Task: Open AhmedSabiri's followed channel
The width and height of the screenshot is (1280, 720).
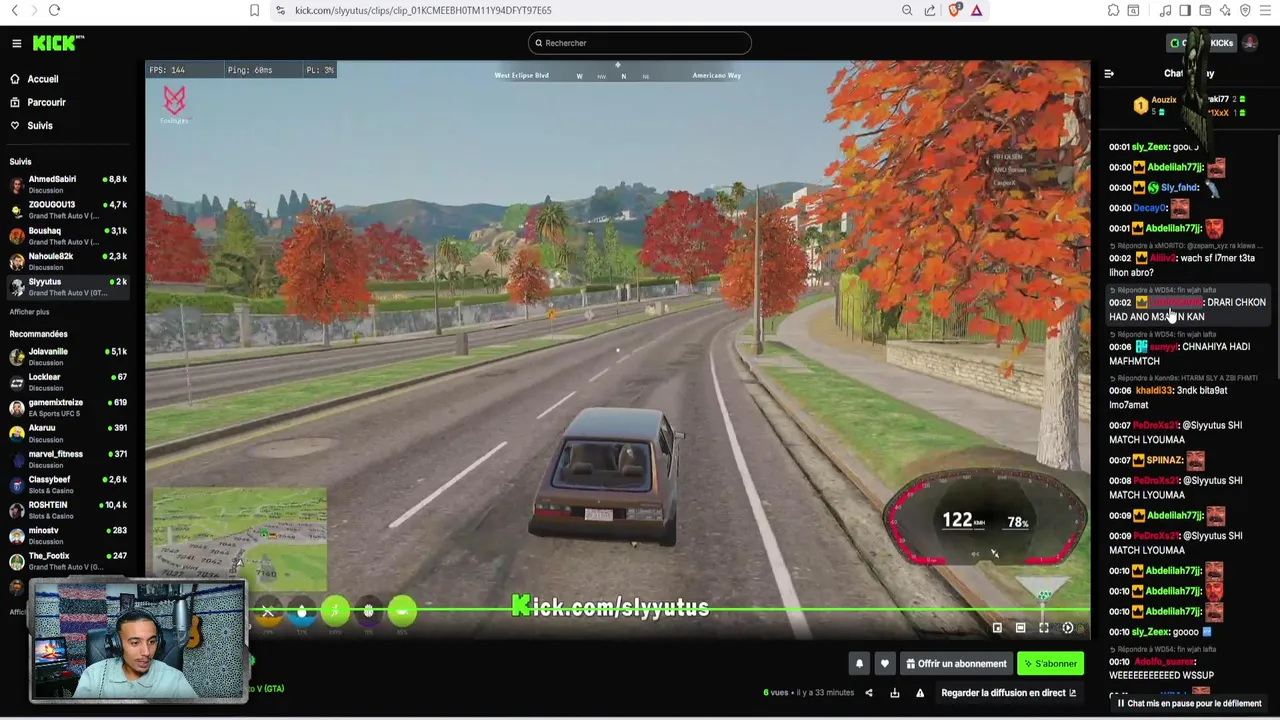Action: [x=68, y=184]
